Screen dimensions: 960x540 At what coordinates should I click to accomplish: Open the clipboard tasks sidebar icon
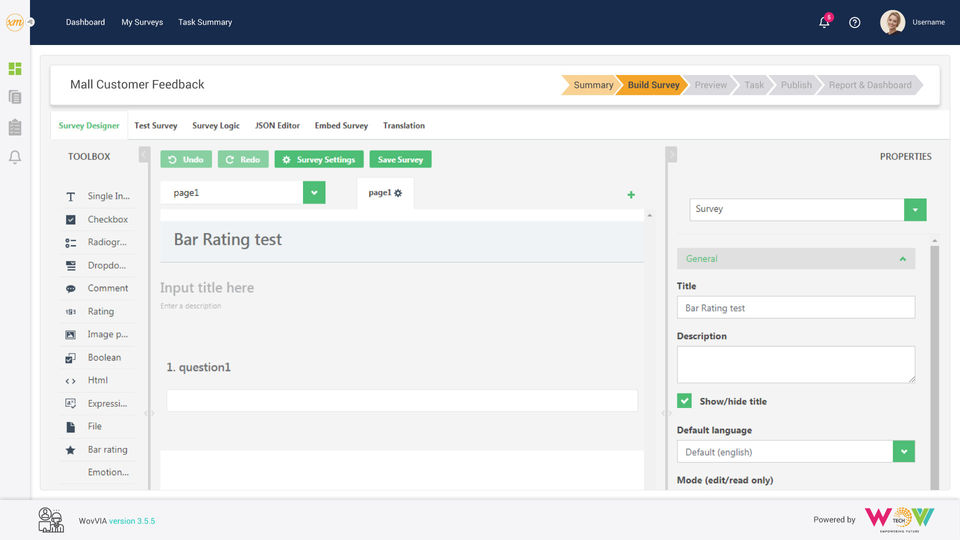coord(15,127)
